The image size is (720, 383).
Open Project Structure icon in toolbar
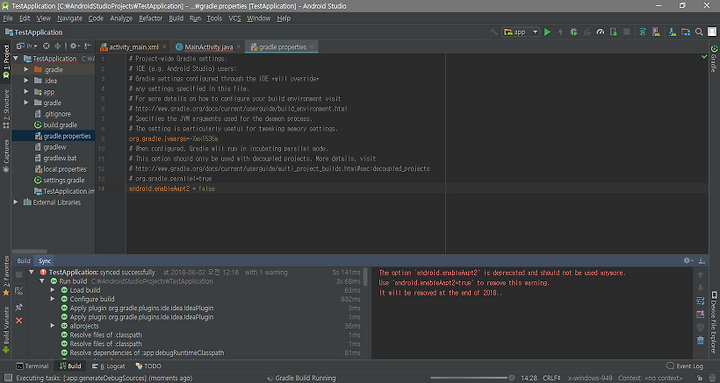686,32
